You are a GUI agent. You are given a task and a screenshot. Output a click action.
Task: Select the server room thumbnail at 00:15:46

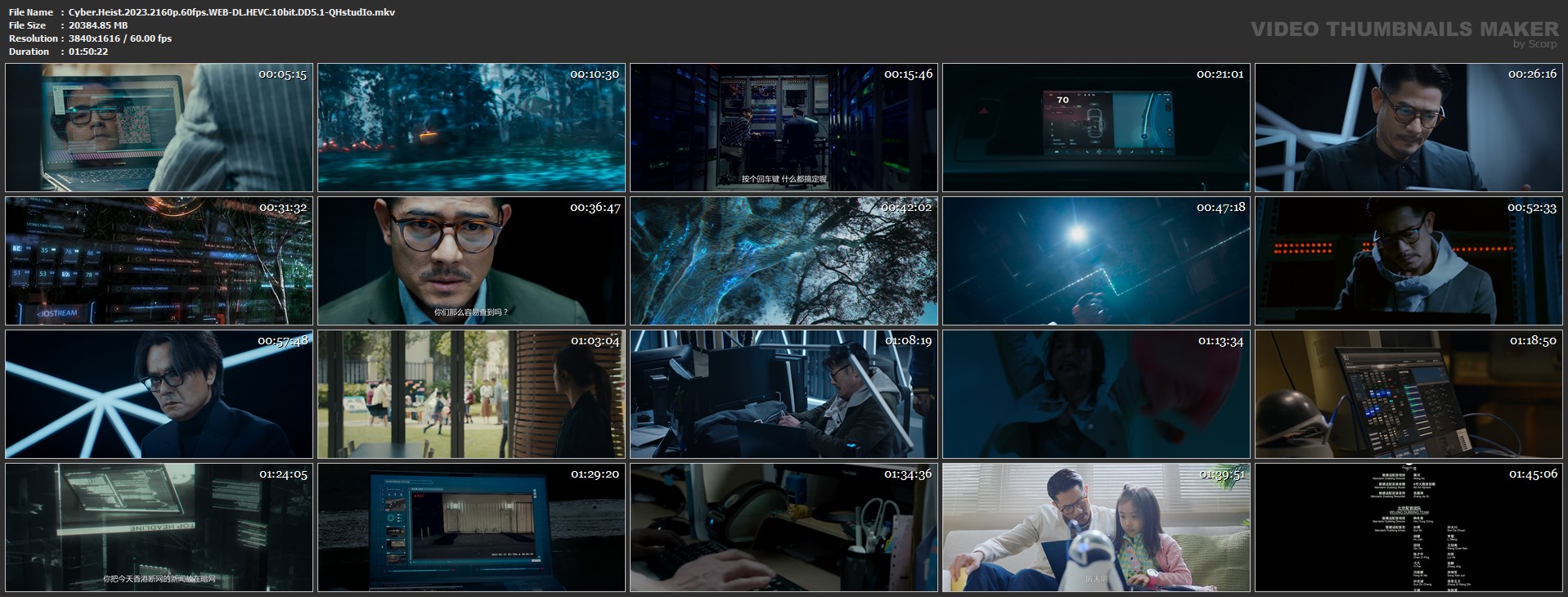(784, 128)
